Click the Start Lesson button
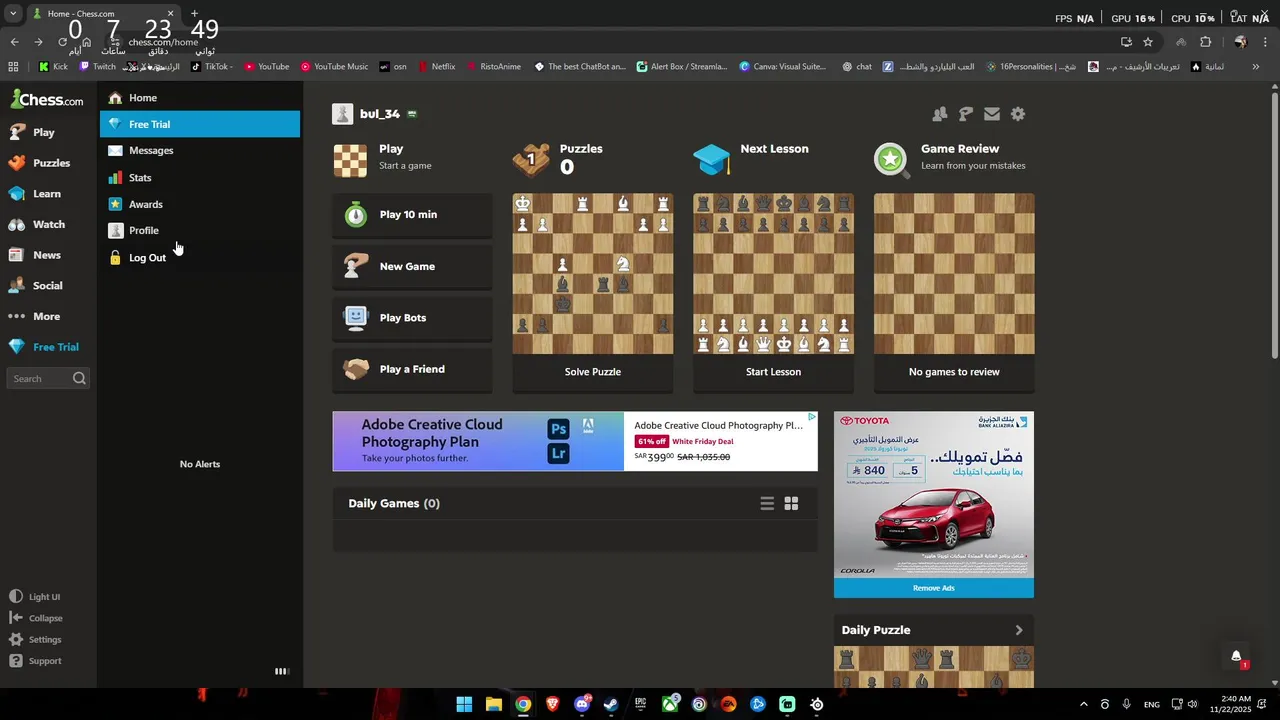The image size is (1280, 720). pyautogui.click(x=773, y=372)
